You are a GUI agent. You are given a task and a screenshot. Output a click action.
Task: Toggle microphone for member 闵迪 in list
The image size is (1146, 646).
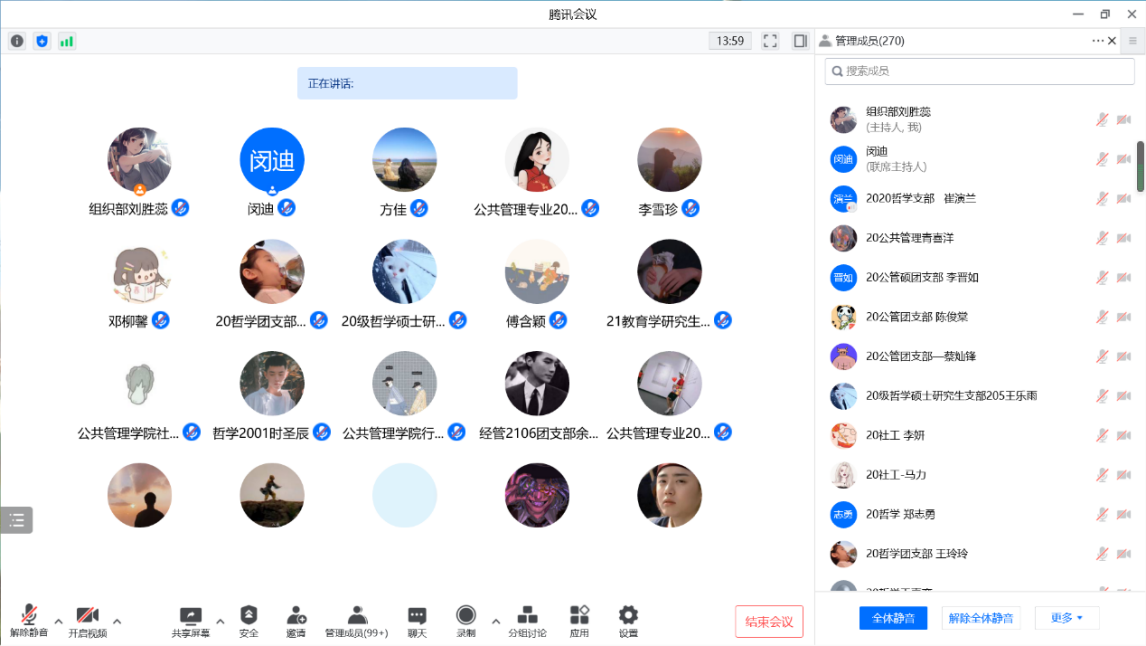point(1101,159)
